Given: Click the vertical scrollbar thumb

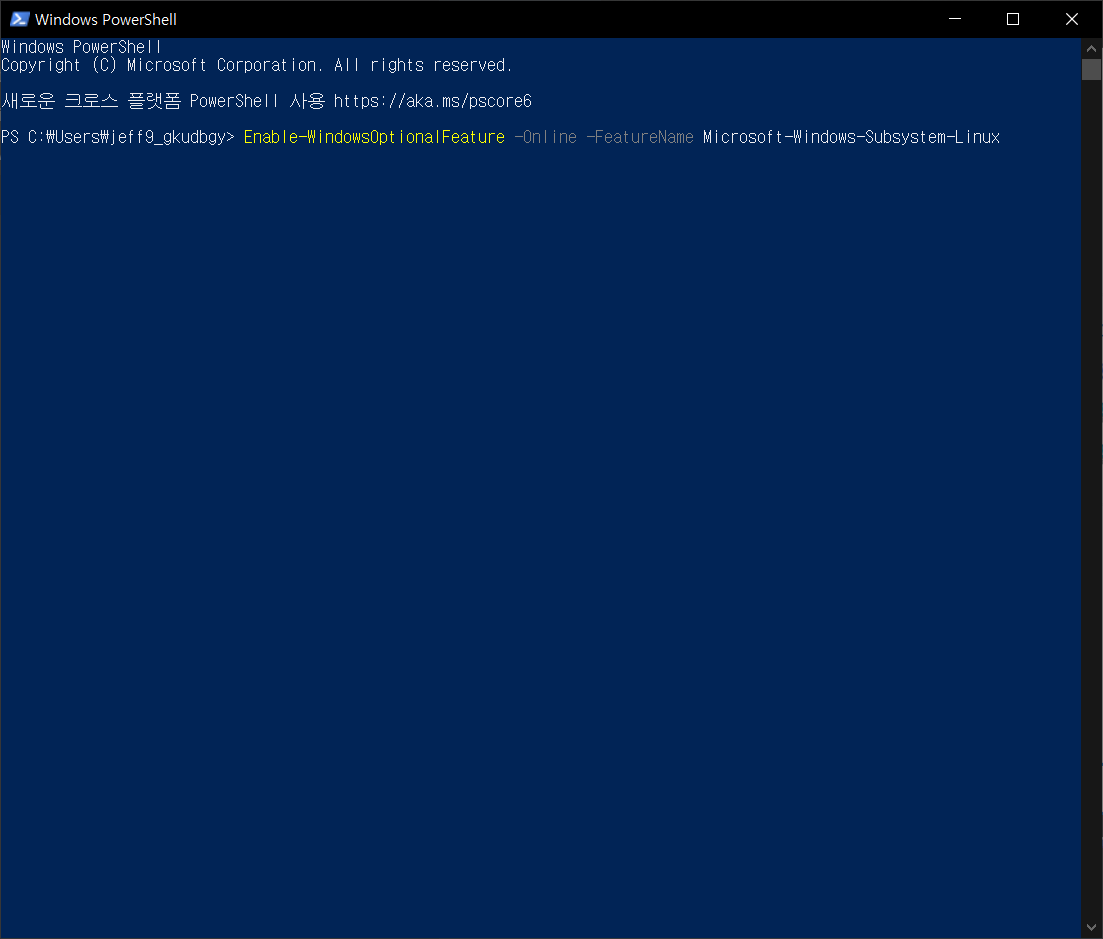Looking at the screenshot, I should point(1091,70).
